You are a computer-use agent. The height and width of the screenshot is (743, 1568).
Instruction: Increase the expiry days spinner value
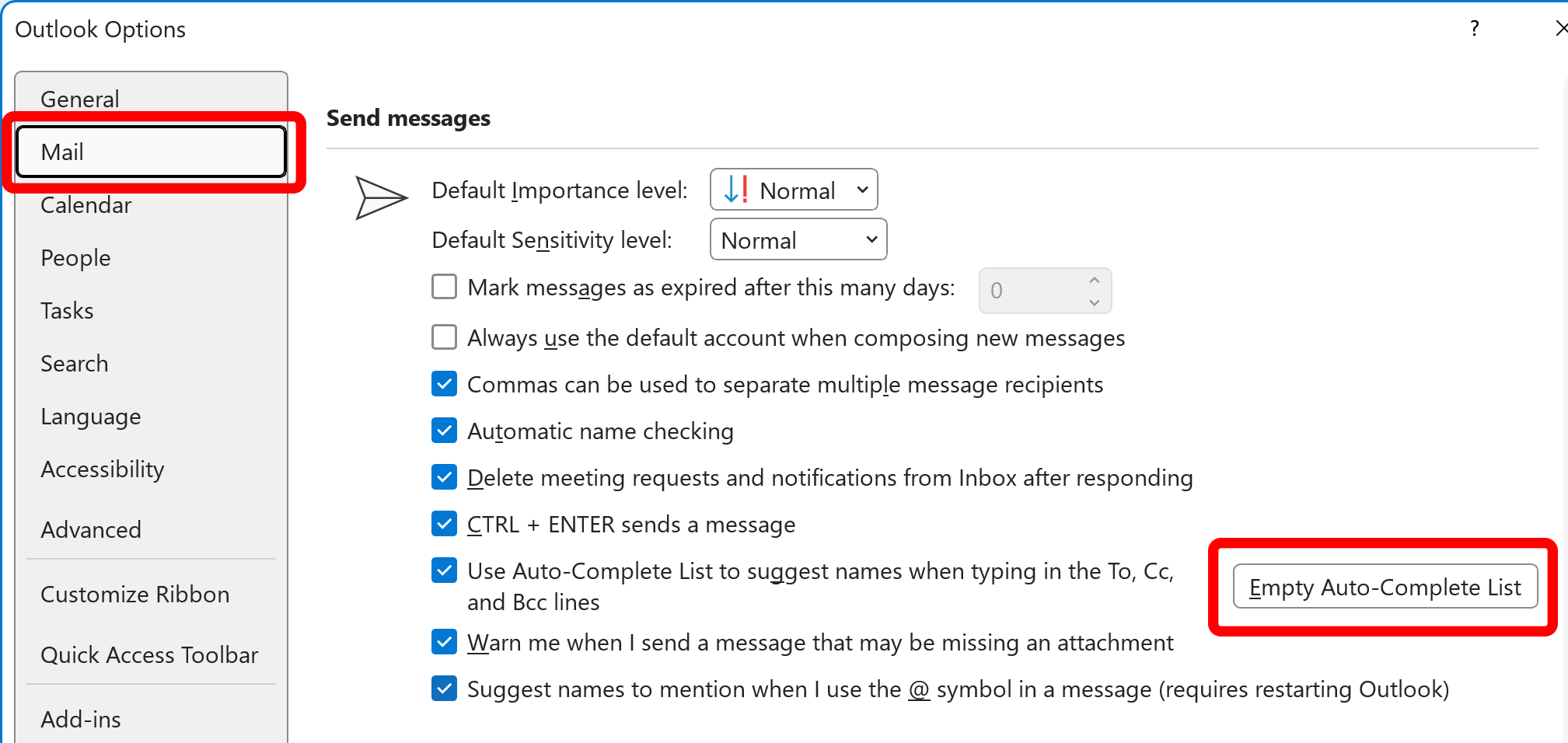click(x=1095, y=280)
